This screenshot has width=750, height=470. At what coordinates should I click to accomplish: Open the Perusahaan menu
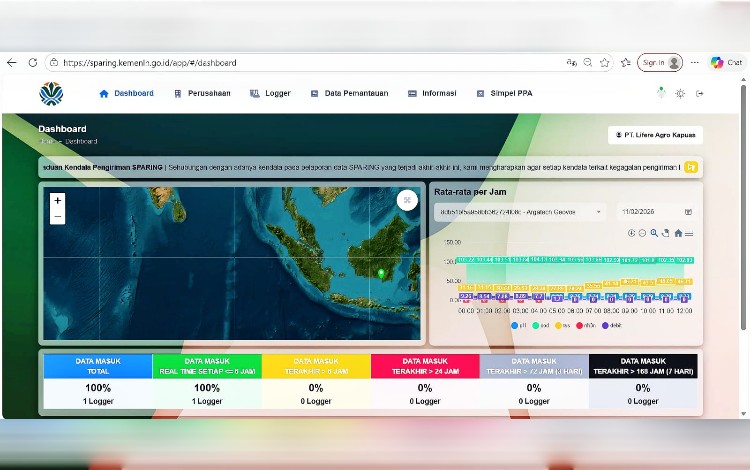point(202,93)
